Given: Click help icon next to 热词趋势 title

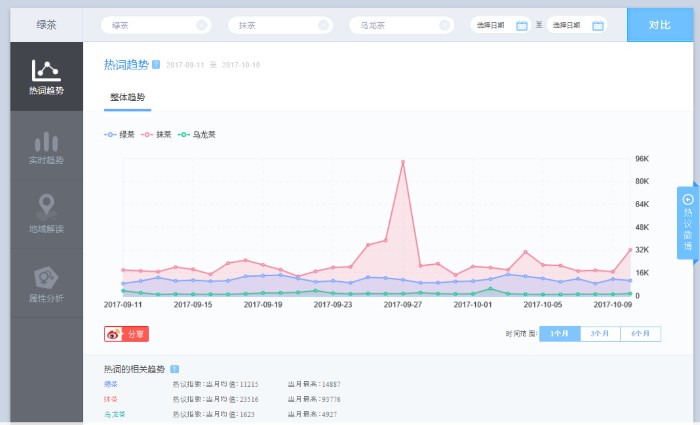Looking at the screenshot, I should (156, 65).
